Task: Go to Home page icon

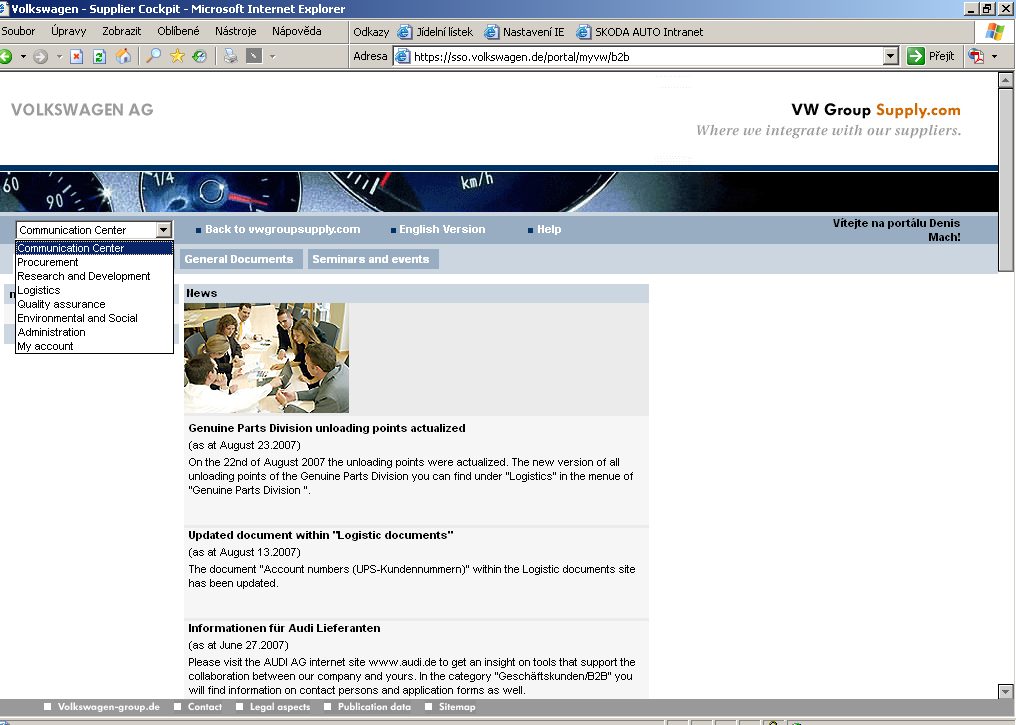Action: tap(123, 57)
